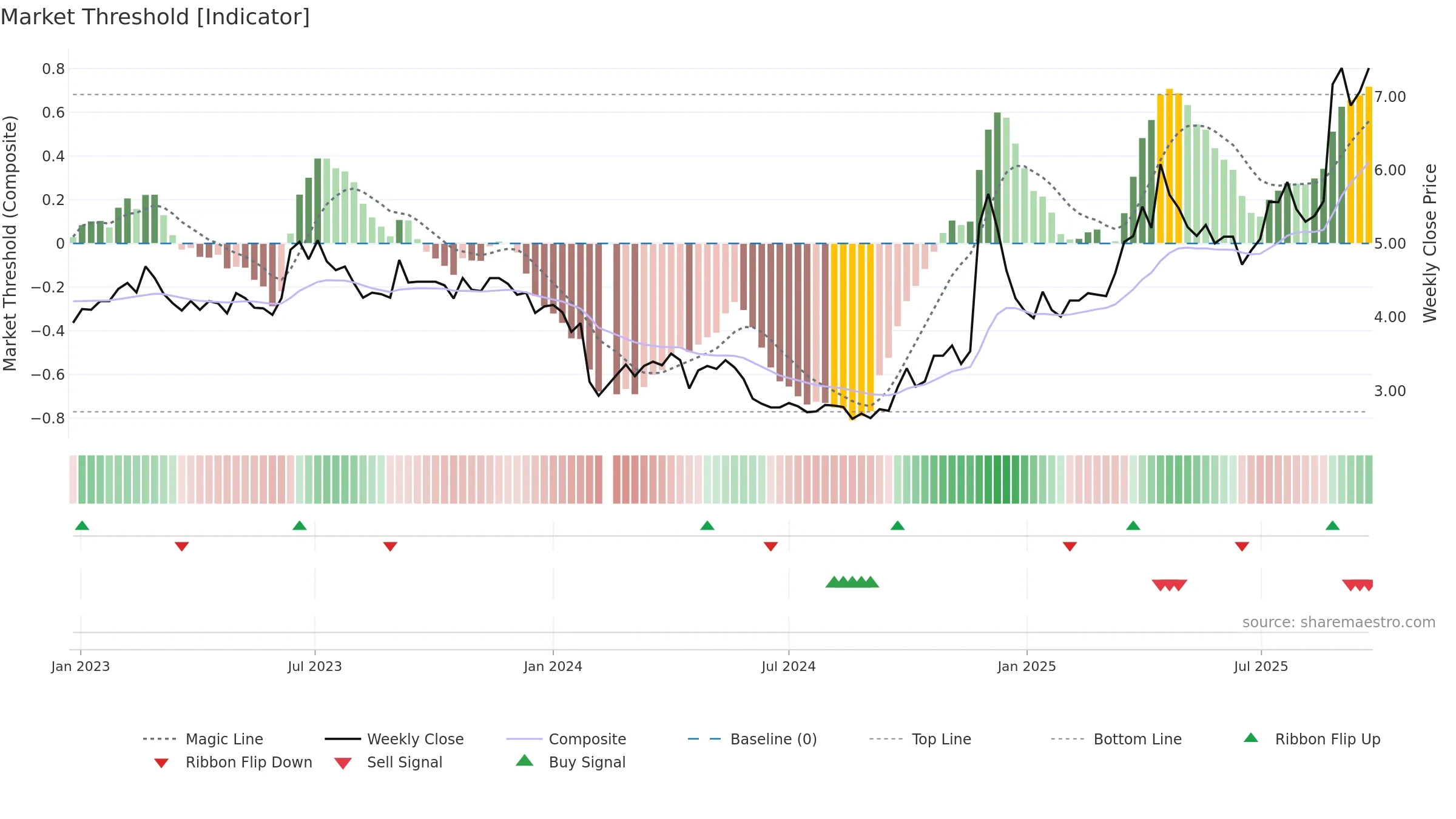Click the Jan 2025 x-axis label

(x=1027, y=666)
